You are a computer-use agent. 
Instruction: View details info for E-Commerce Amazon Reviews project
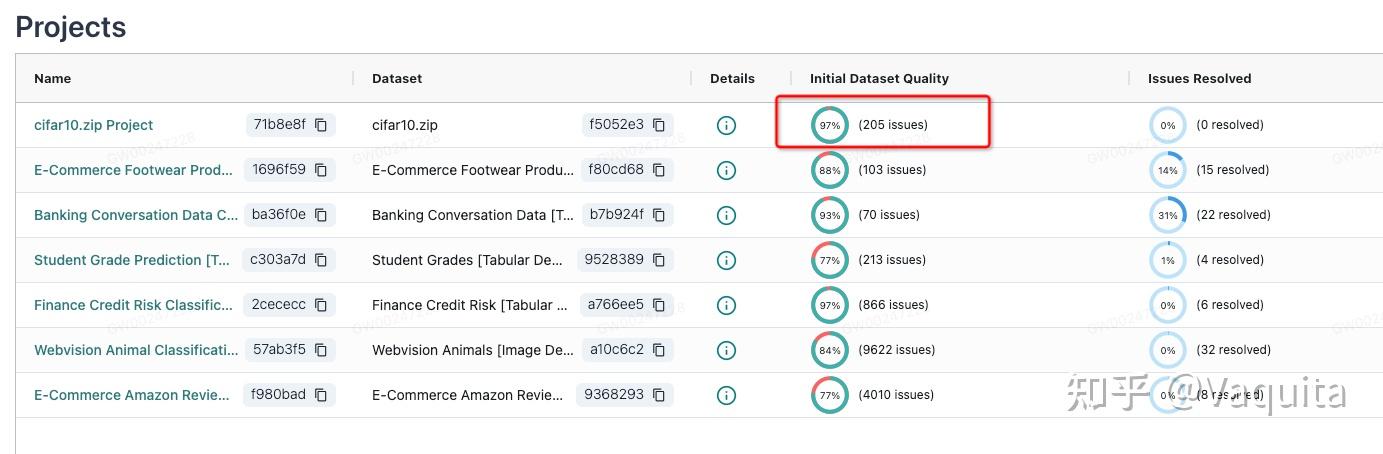(727, 395)
